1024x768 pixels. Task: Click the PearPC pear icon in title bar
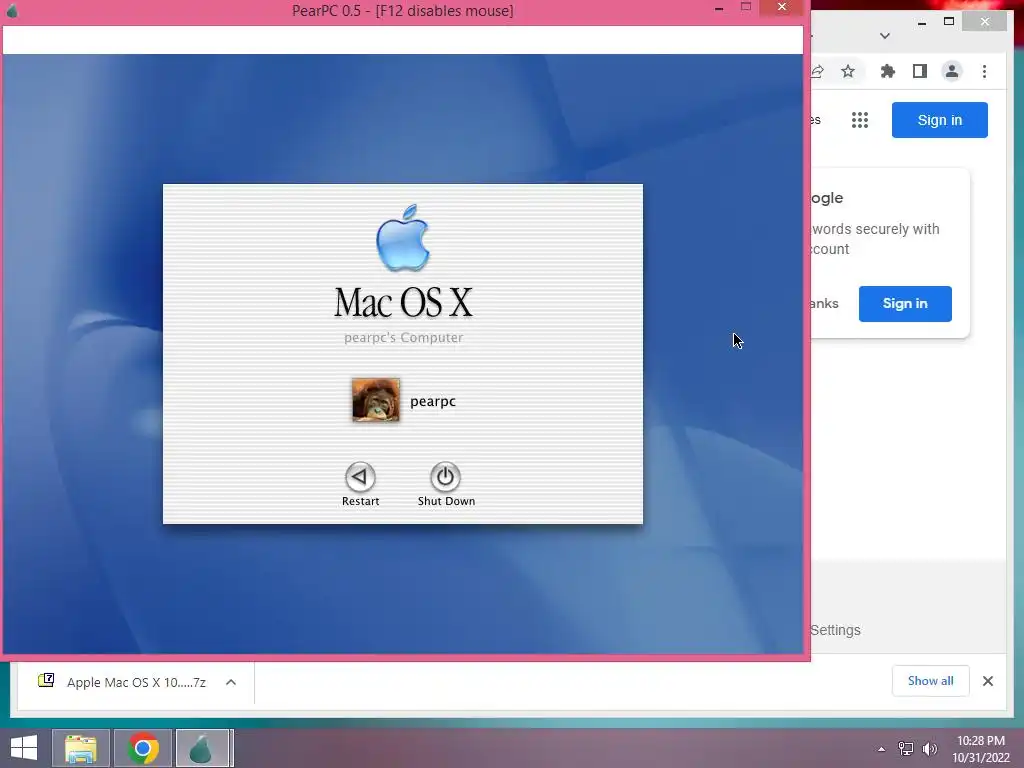(x=12, y=11)
